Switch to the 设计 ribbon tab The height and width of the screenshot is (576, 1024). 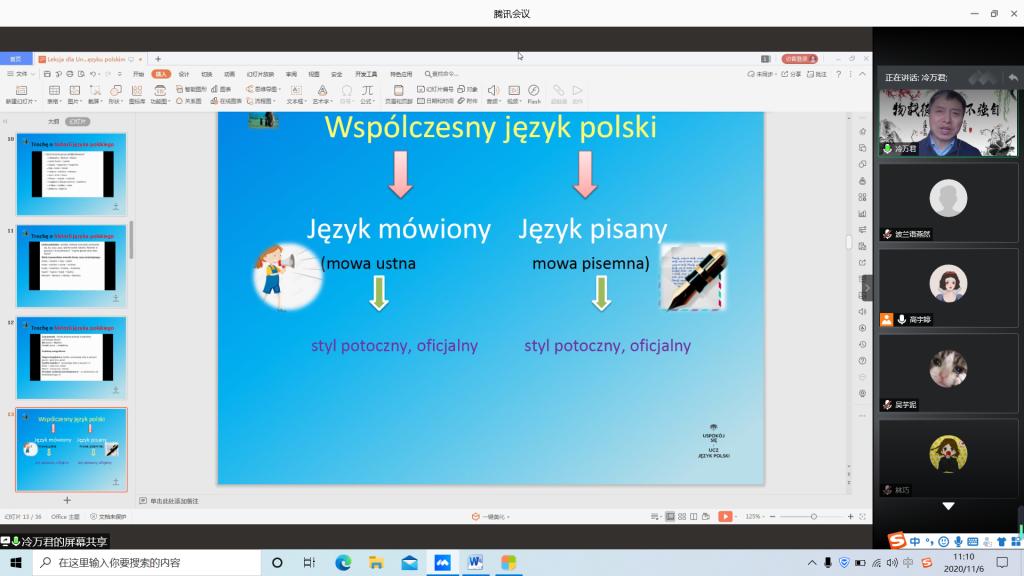click(x=184, y=74)
